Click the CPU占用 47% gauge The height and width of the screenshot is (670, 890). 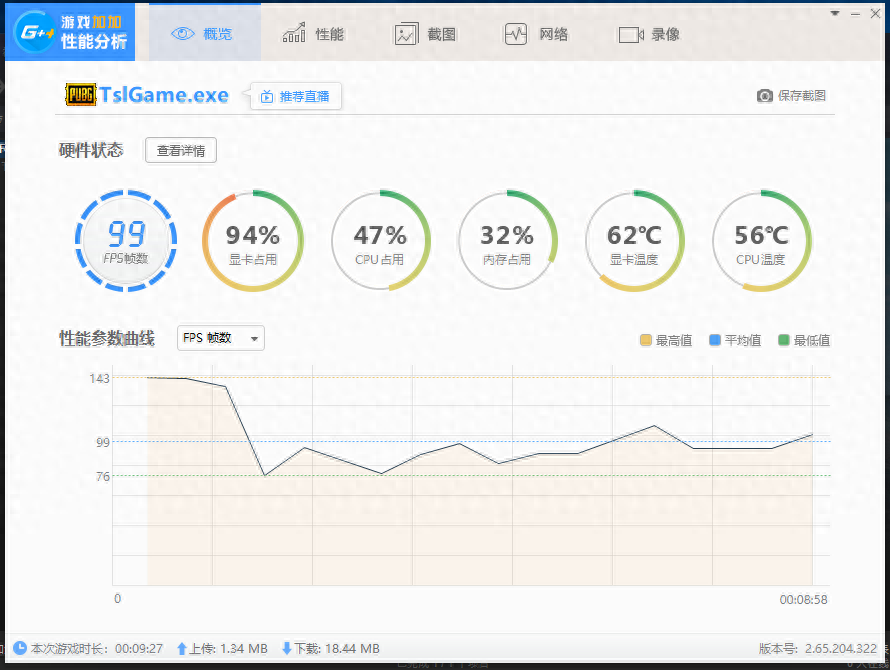380,240
